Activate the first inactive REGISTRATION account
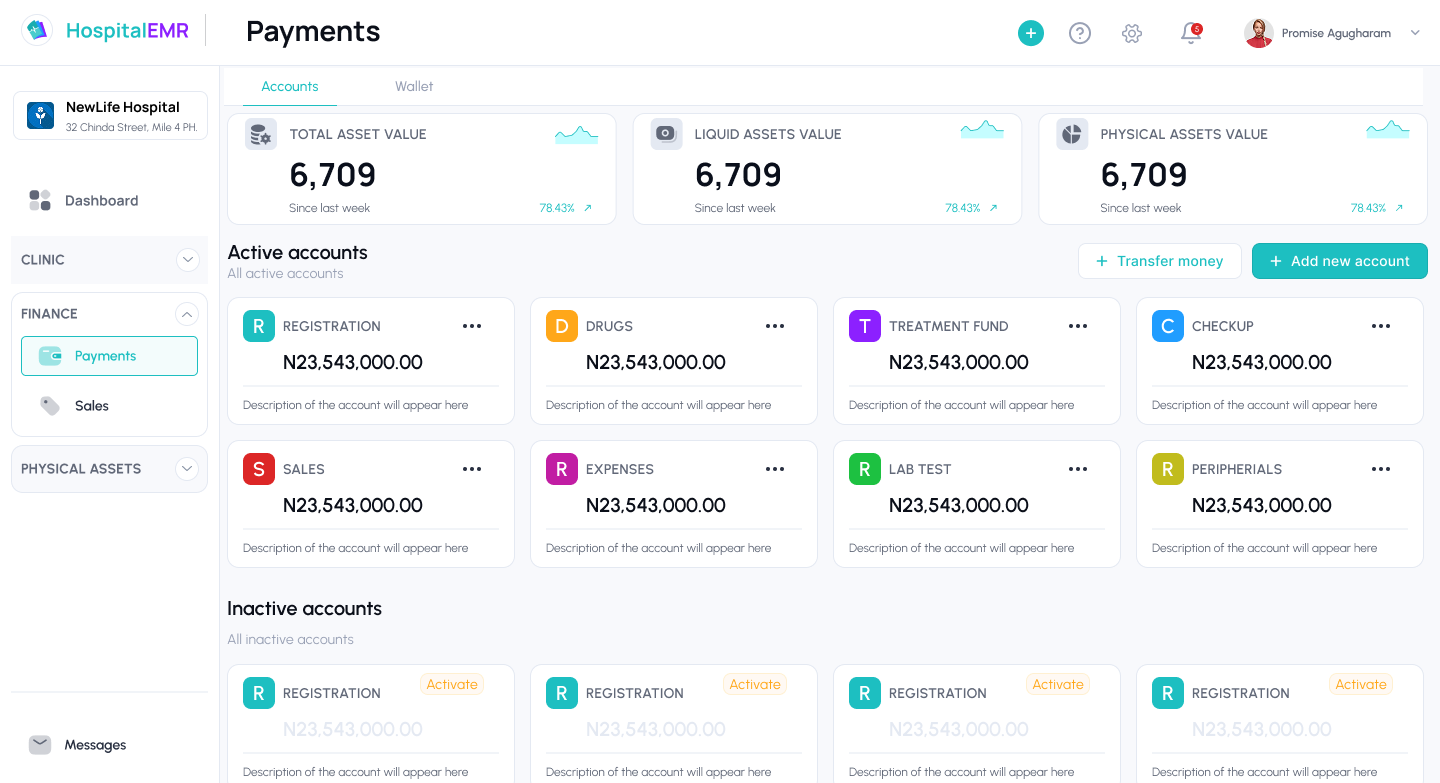This screenshot has height=783, width=1440. [452, 685]
